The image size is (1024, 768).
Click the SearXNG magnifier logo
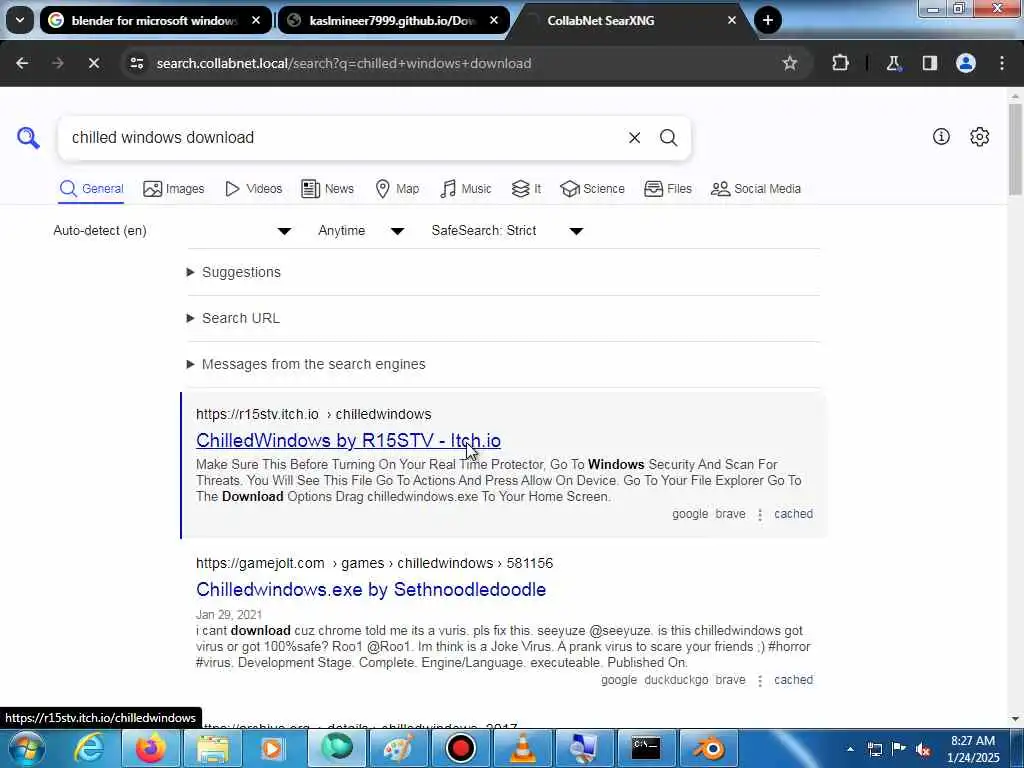click(28, 138)
